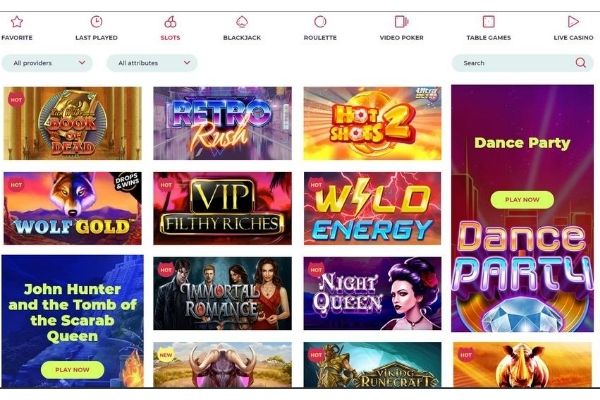Click Play Now under John Hunter banner

pos(72,370)
